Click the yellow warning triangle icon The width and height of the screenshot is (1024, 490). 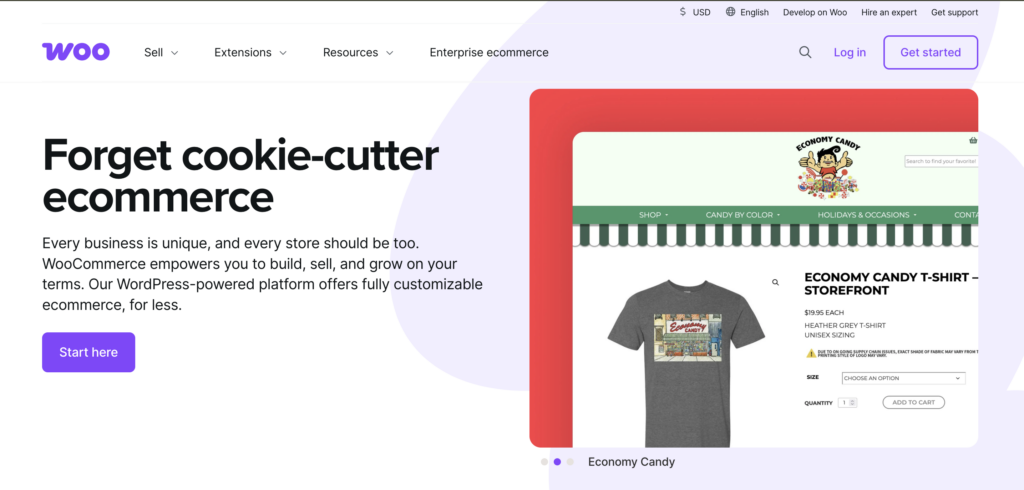click(811, 353)
